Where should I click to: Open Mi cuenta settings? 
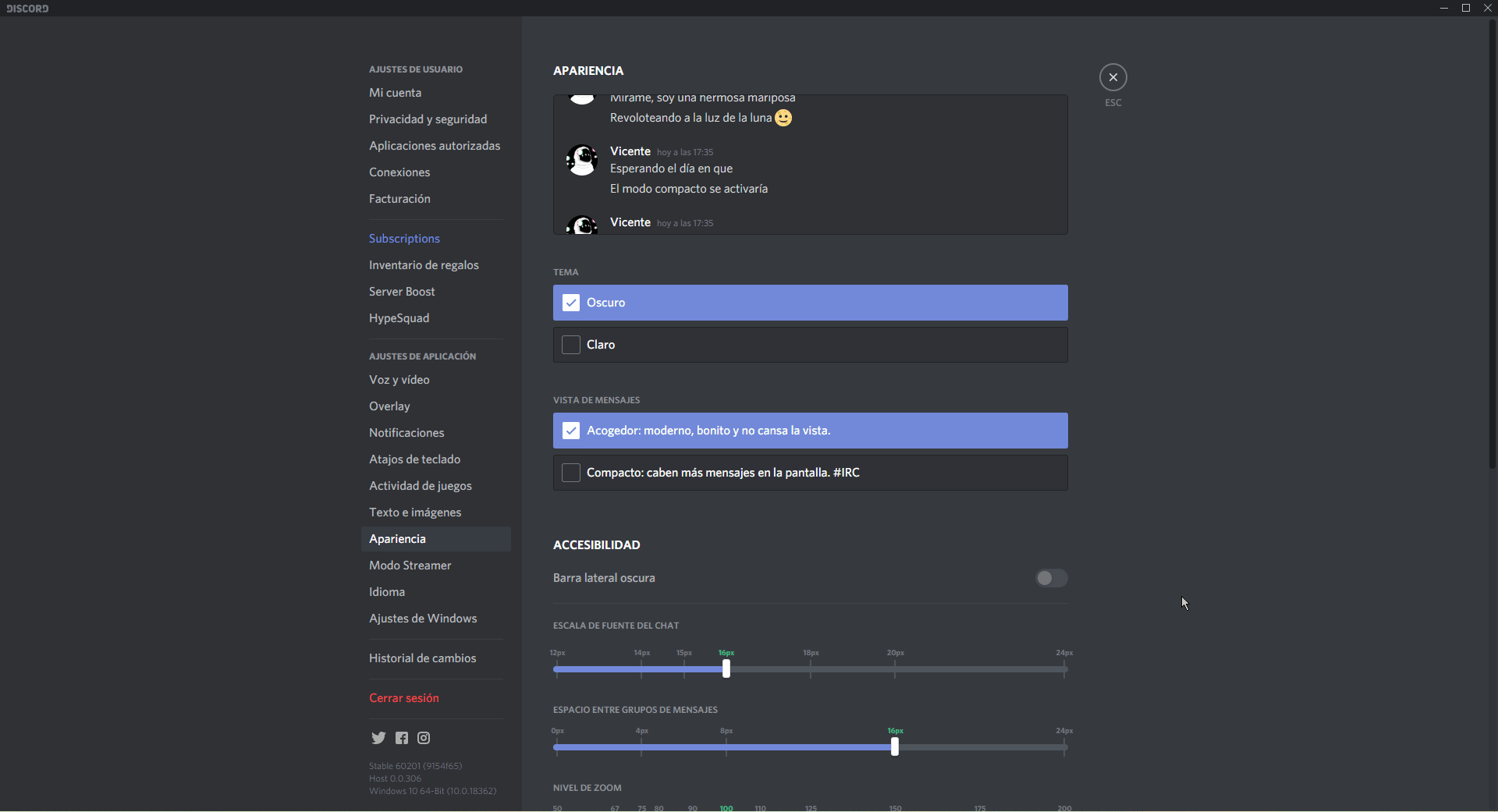396,93
